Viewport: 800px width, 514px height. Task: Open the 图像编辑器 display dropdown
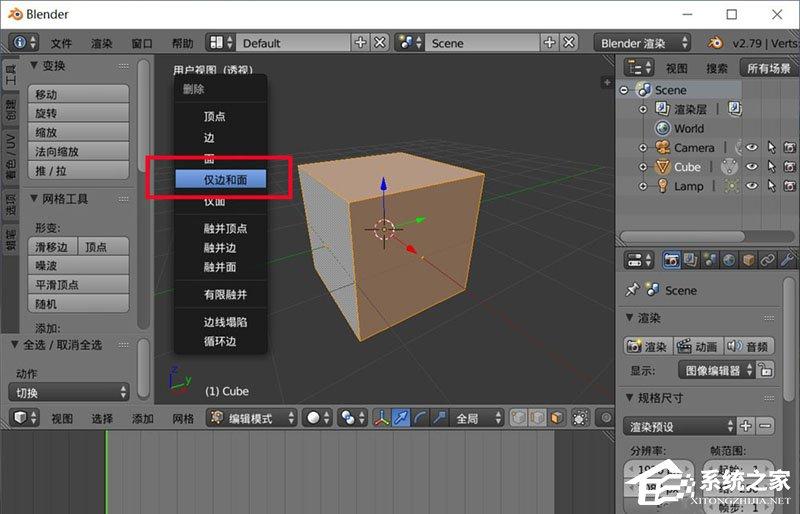click(717, 370)
